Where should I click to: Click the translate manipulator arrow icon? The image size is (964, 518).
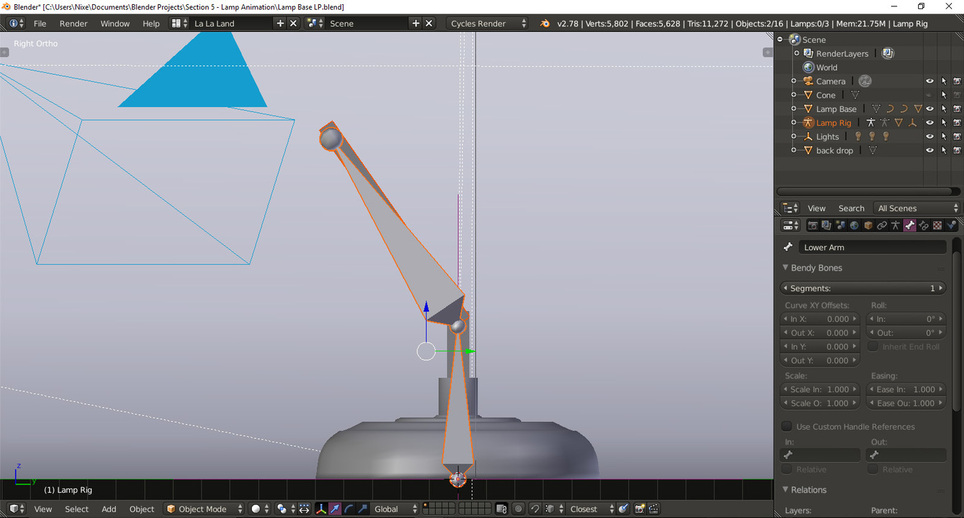pos(334,509)
